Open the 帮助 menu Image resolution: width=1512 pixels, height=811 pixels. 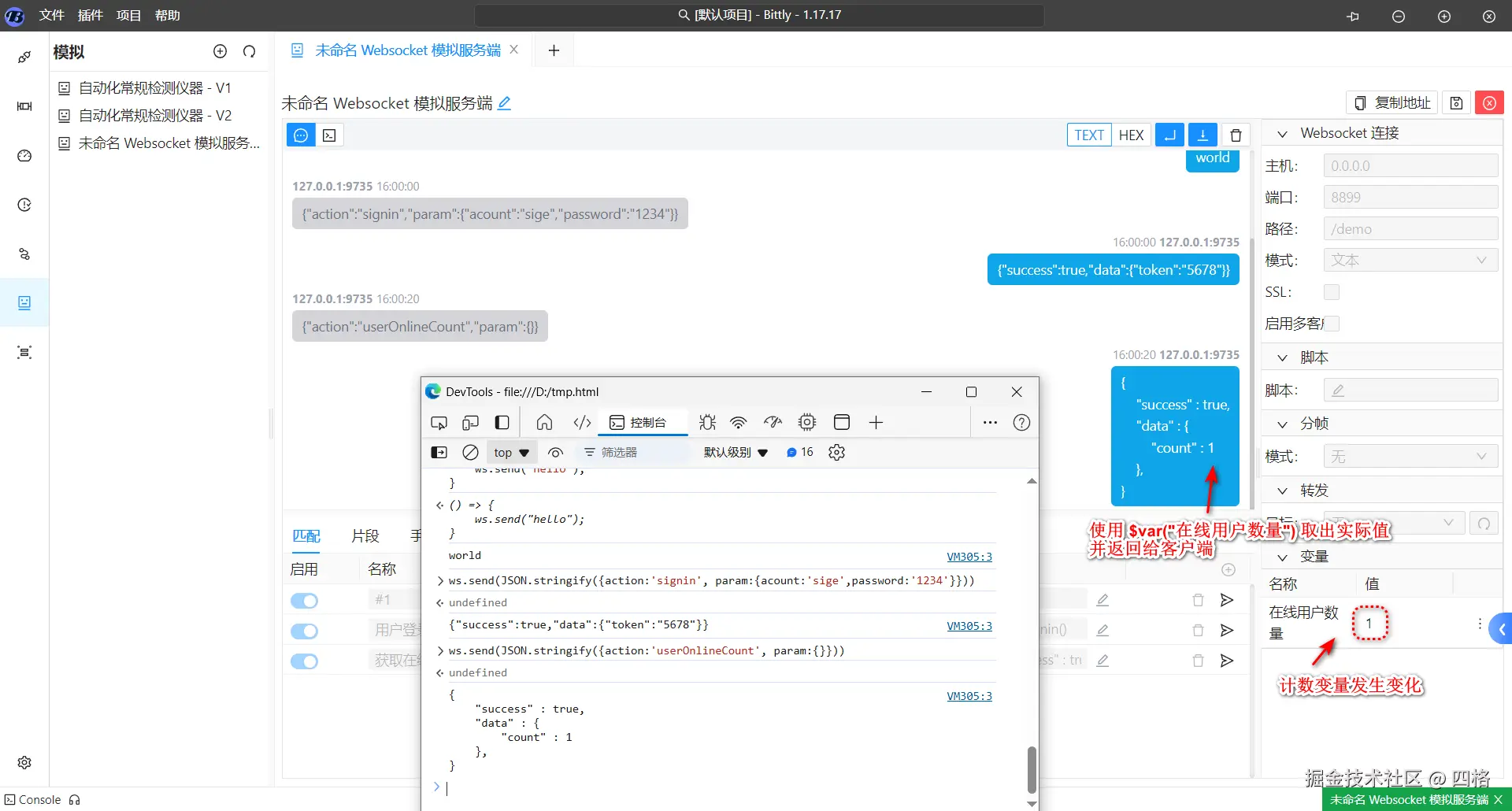point(168,16)
